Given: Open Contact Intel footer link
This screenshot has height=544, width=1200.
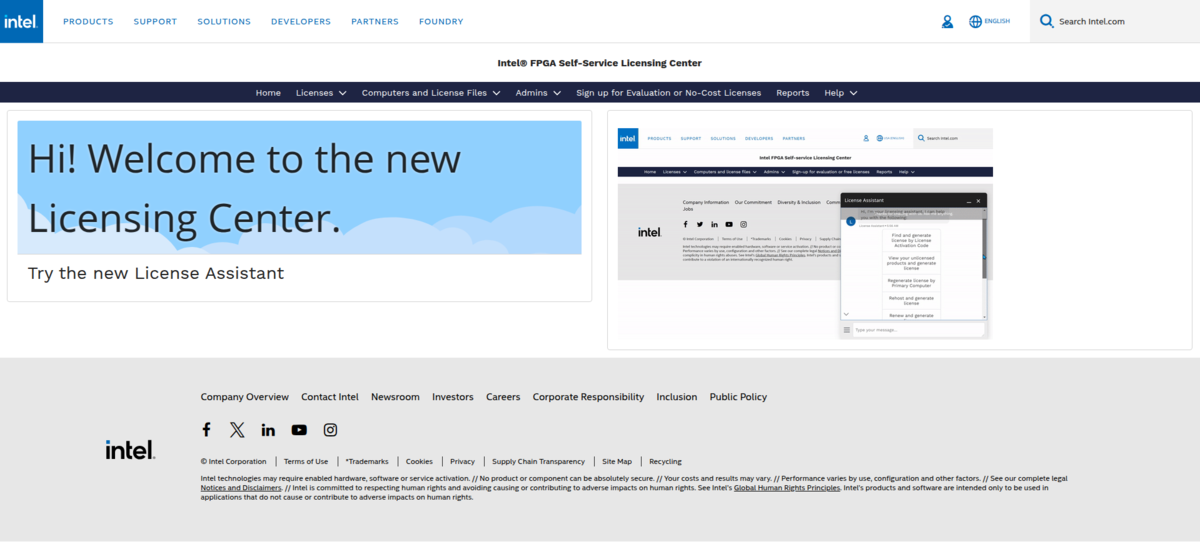Looking at the screenshot, I should pos(330,397).
